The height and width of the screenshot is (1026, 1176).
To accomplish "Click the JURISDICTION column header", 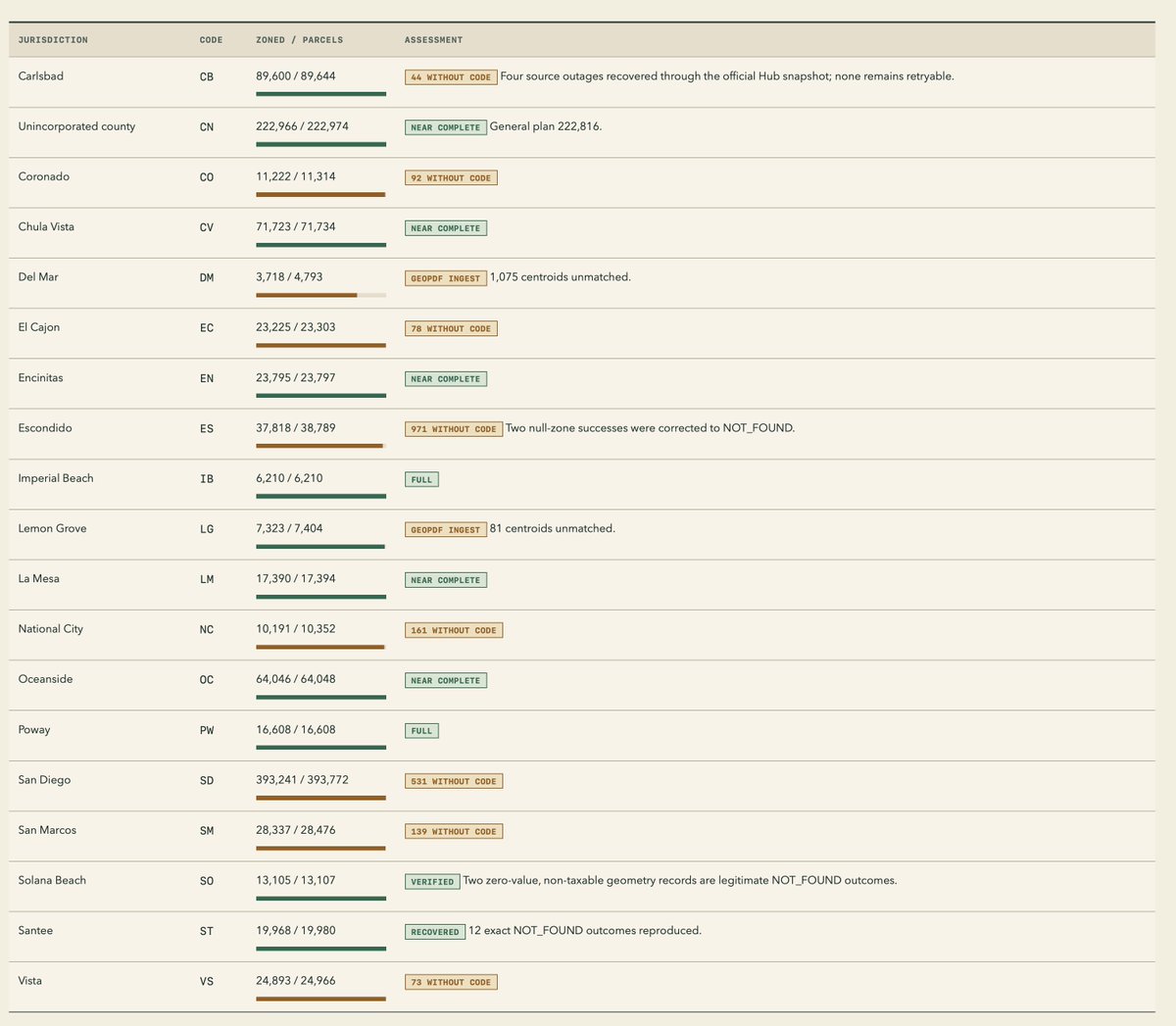I will (x=53, y=40).
